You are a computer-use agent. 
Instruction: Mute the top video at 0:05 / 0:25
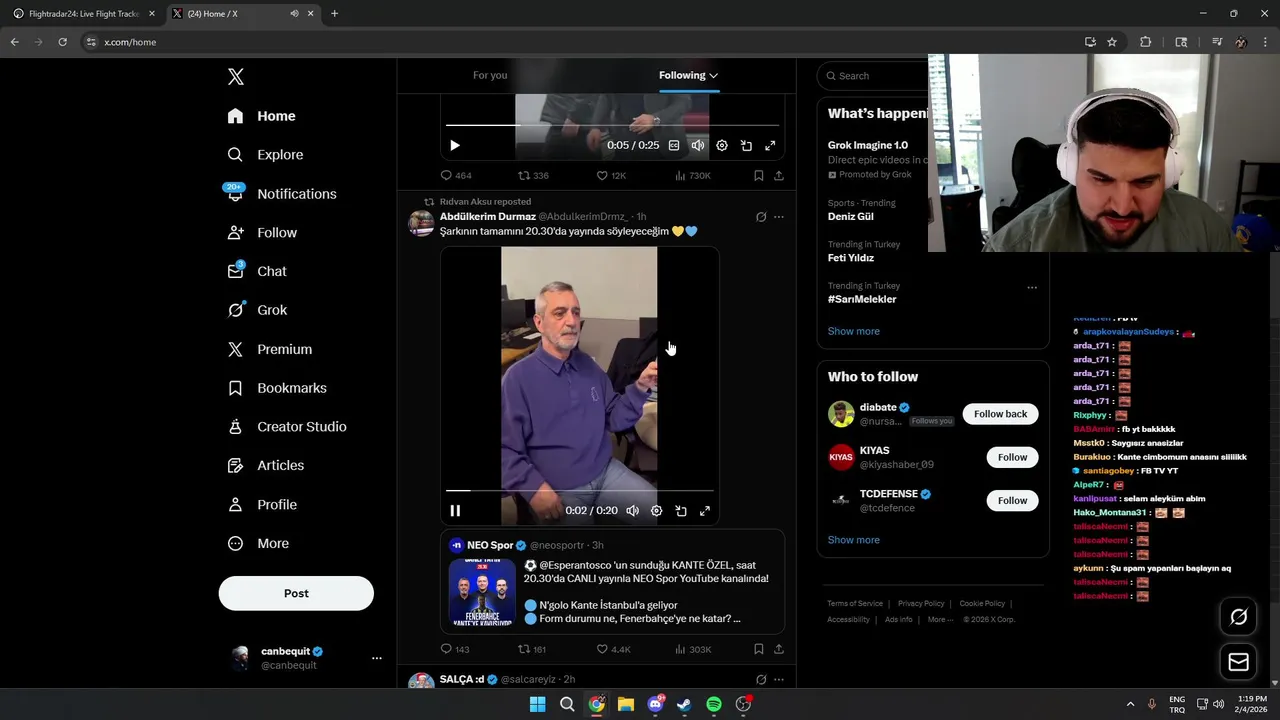(698, 146)
